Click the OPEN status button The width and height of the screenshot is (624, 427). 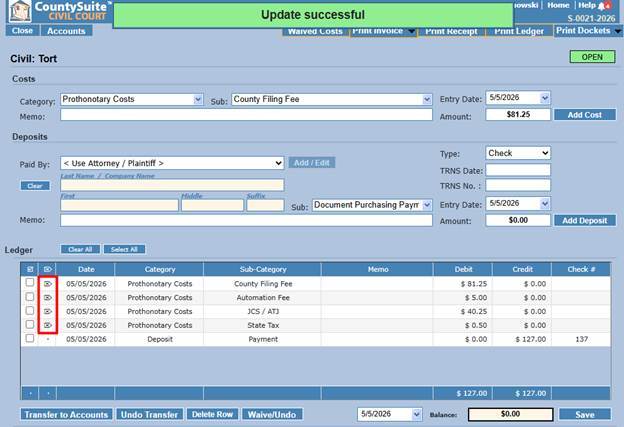[x=592, y=57]
